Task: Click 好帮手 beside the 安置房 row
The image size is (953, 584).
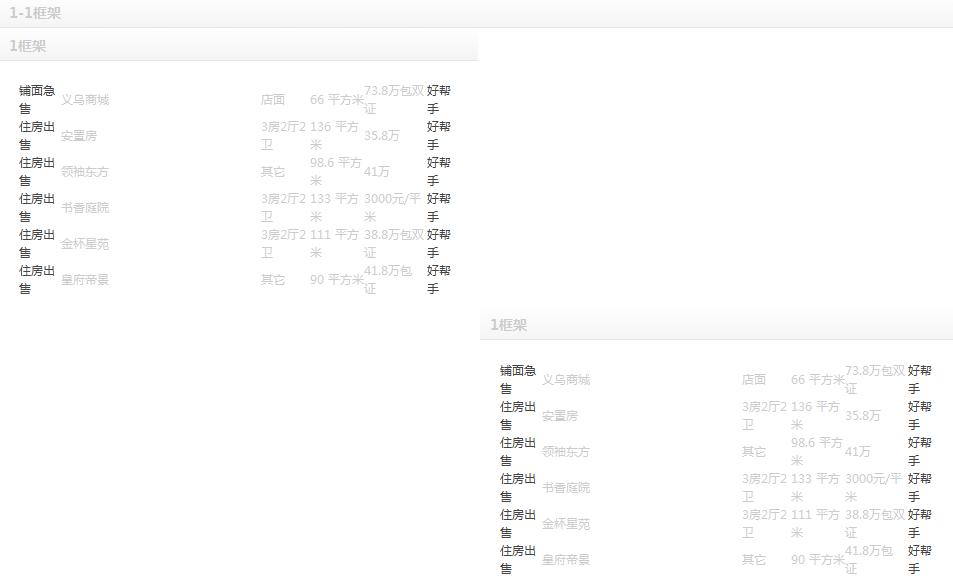Action: (436, 135)
